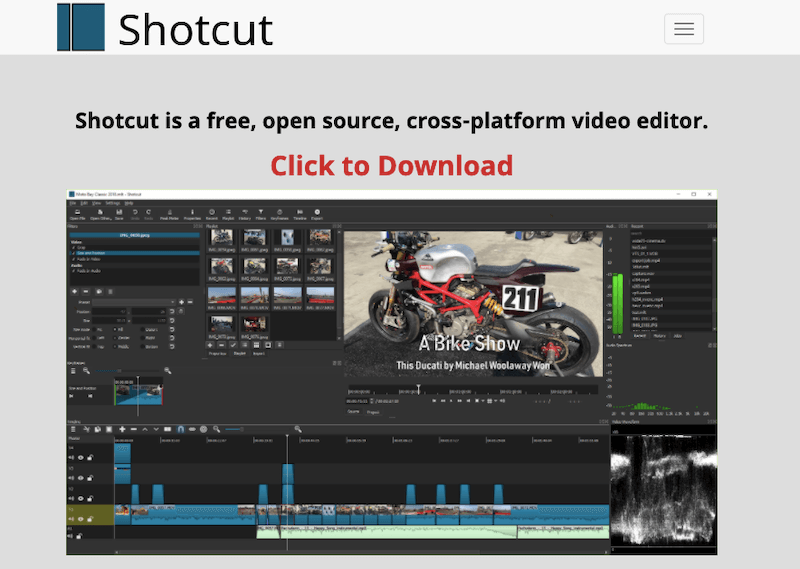Select the Bottom vertical fit radio button

(141, 347)
